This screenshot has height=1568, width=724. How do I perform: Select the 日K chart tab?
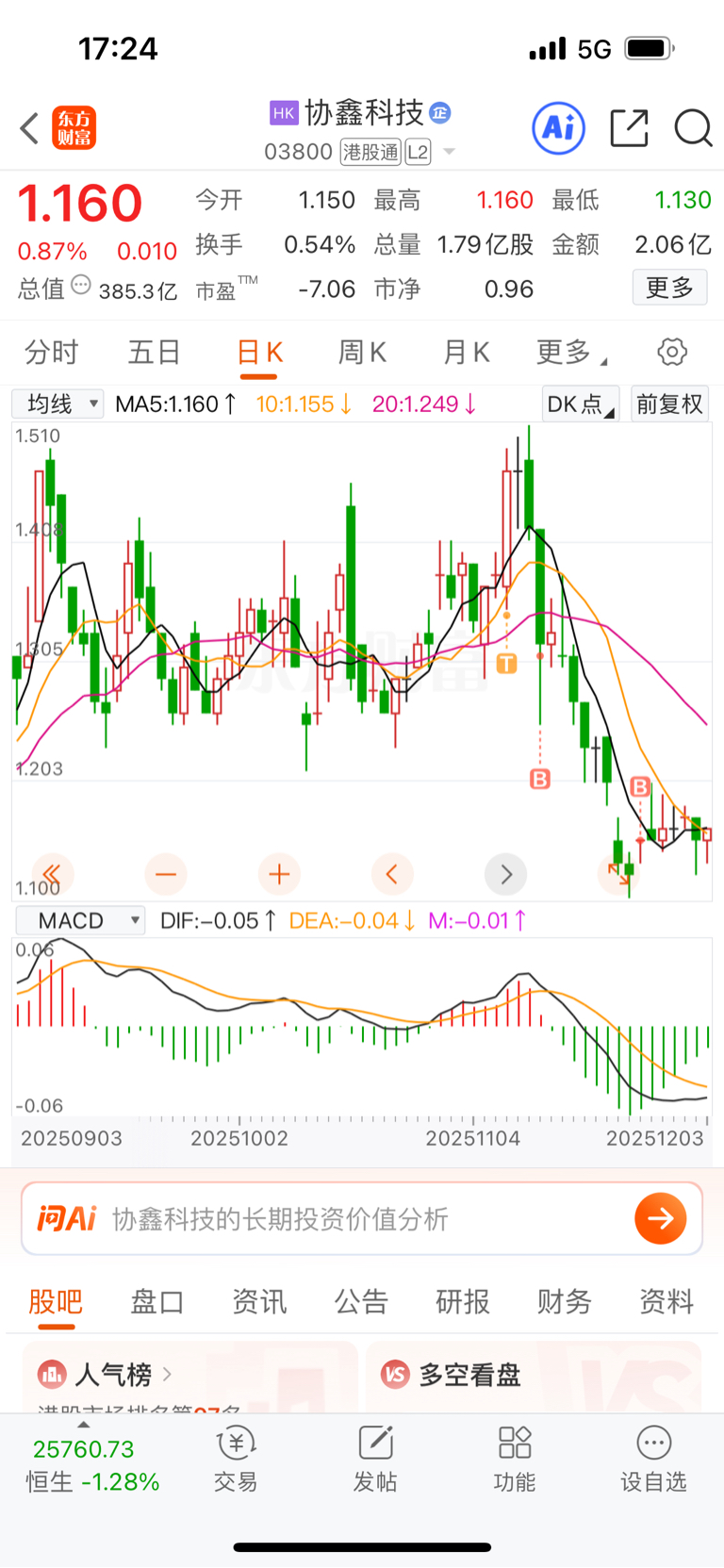(259, 353)
